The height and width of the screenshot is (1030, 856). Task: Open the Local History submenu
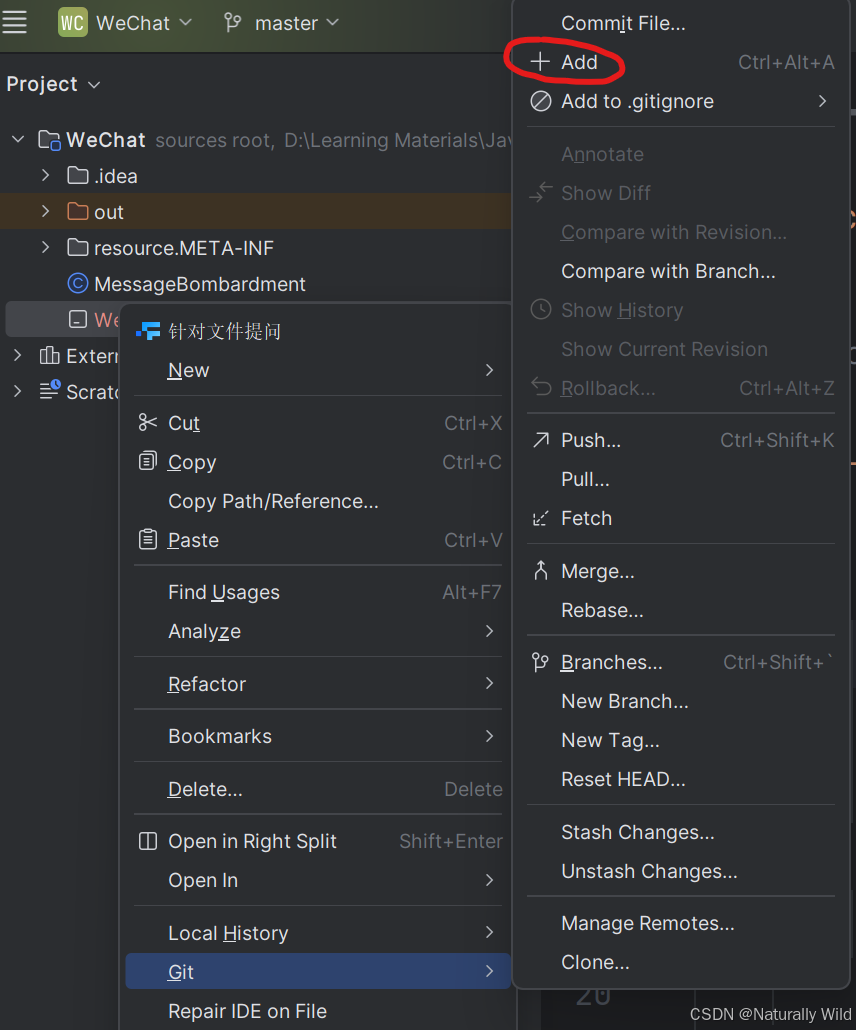click(x=318, y=933)
